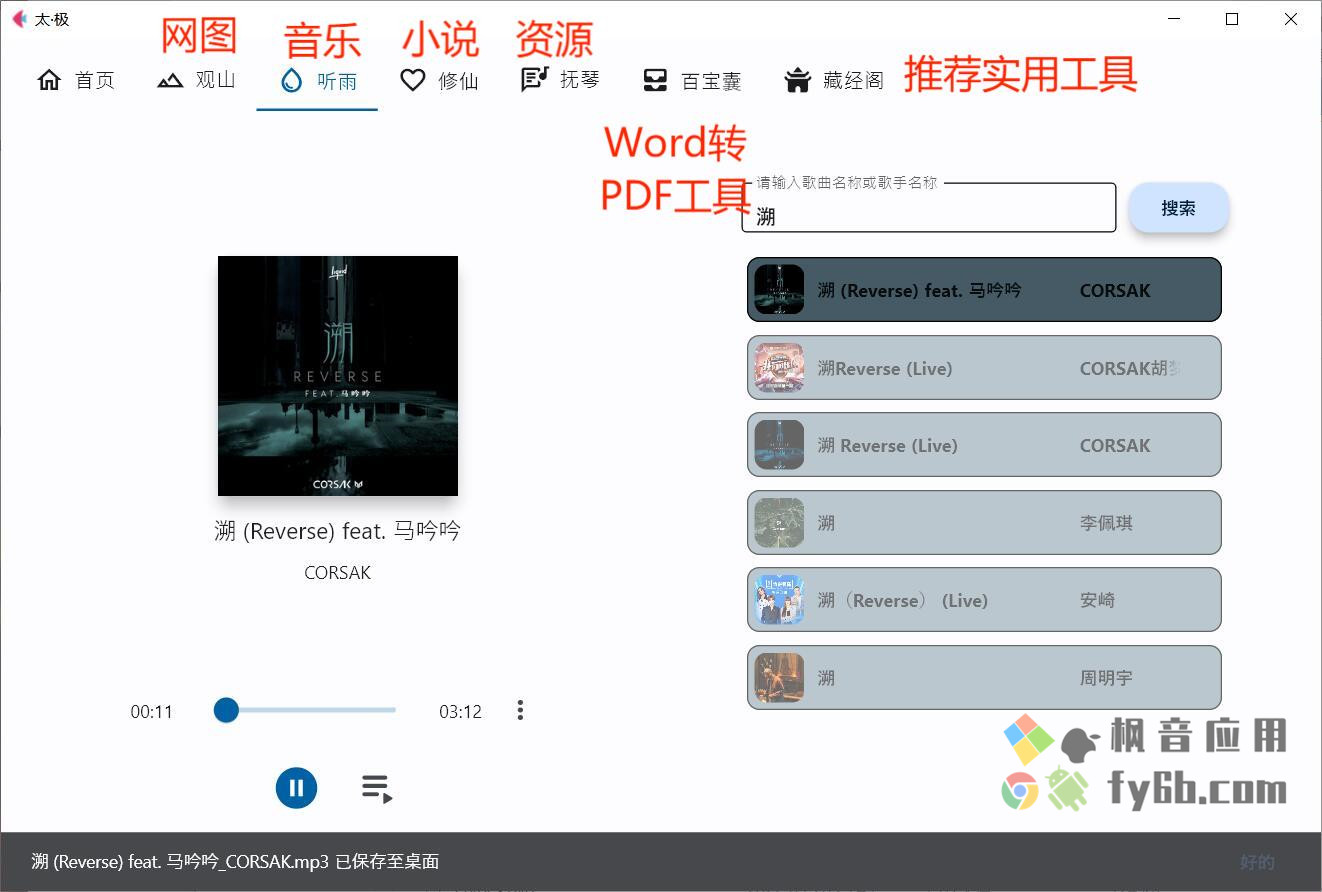The width and height of the screenshot is (1322, 892).
Task: Click the elapsed time 00:11
Action: pyautogui.click(x=151, y=712)
